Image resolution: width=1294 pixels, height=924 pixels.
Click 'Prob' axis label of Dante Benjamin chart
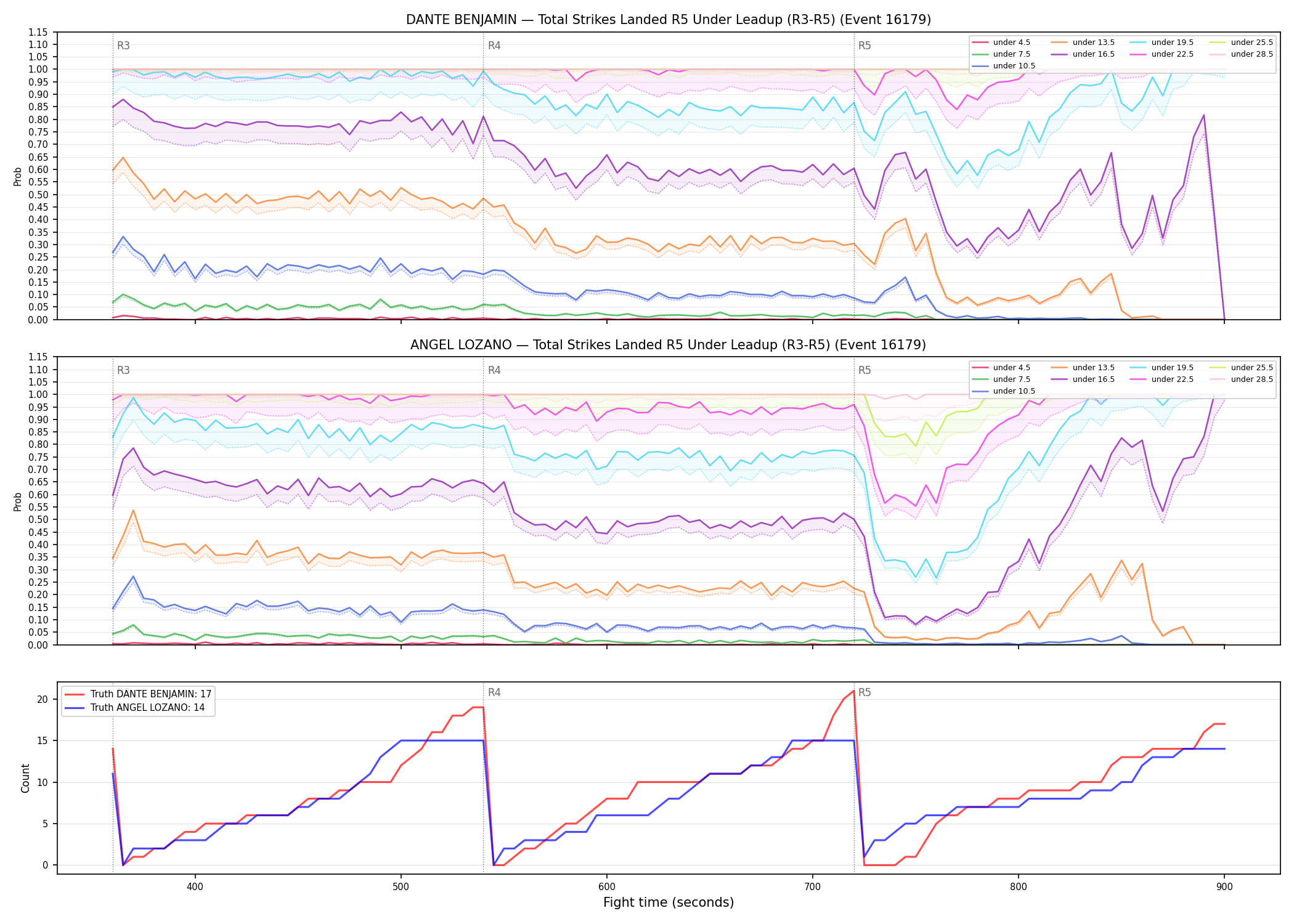click(x=17, y=176)
